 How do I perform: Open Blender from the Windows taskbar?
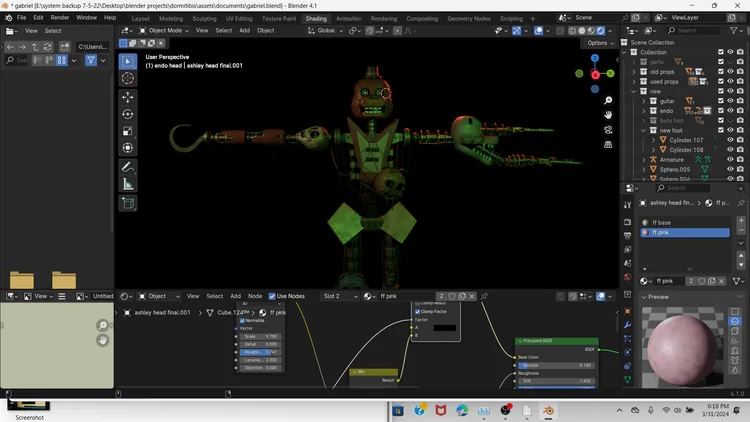tap(548, 411)
